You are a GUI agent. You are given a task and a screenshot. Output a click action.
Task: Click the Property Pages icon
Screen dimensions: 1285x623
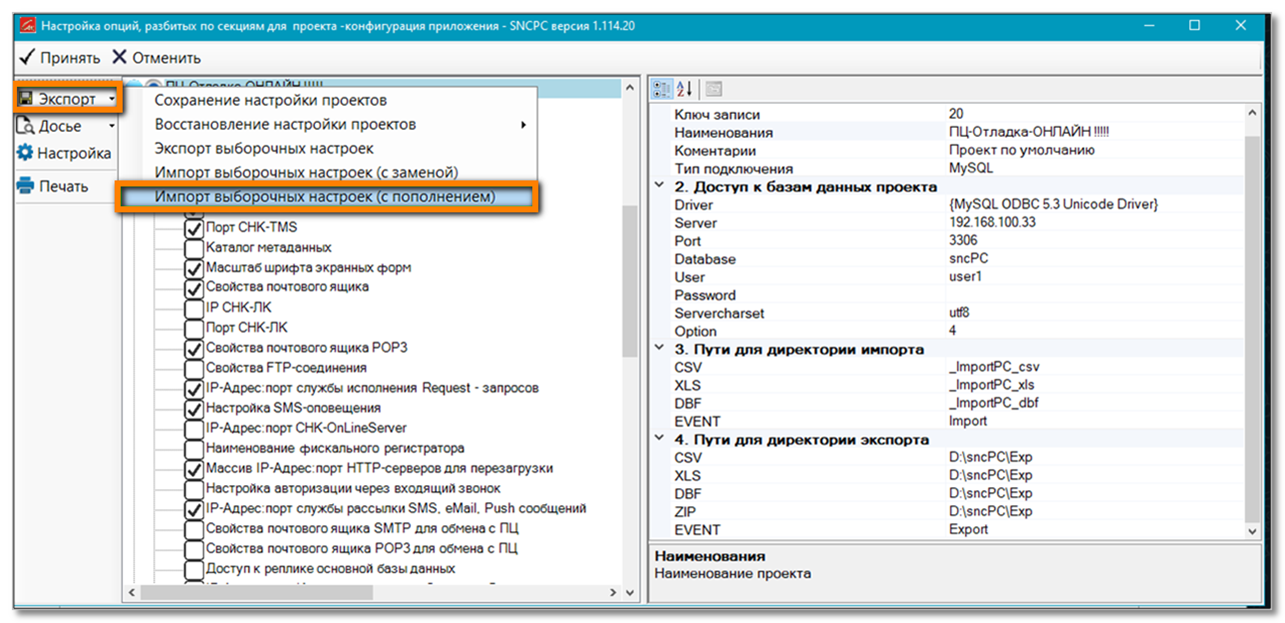point(714,89)
